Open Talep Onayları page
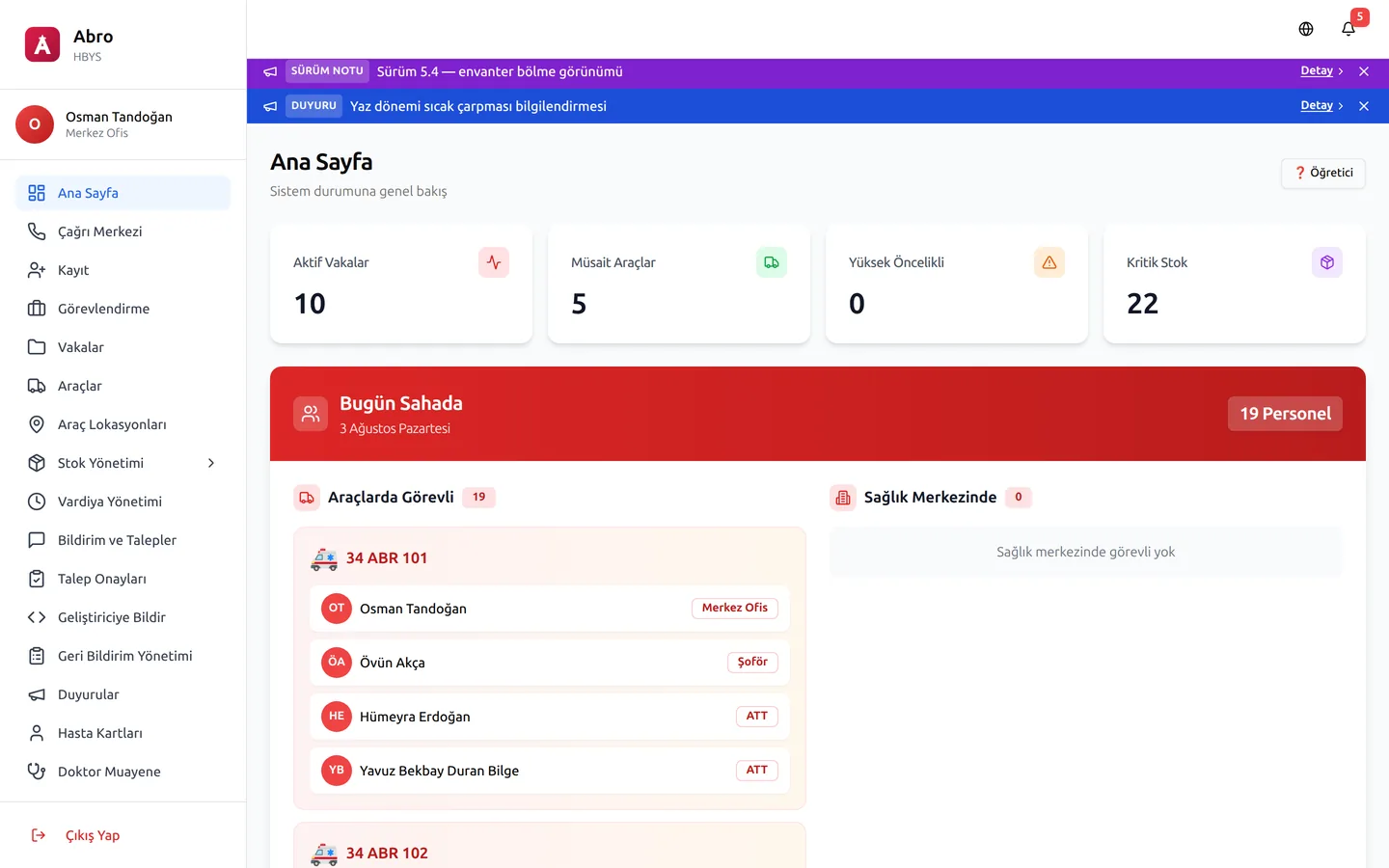 tap(123, 579)
